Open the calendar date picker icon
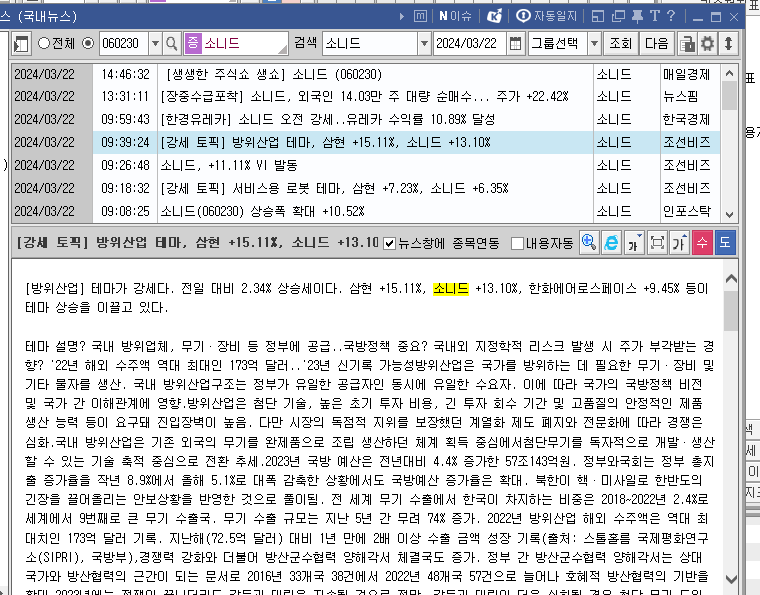The height and width of the screenshot is (595, 760). (x=516, y=44)
